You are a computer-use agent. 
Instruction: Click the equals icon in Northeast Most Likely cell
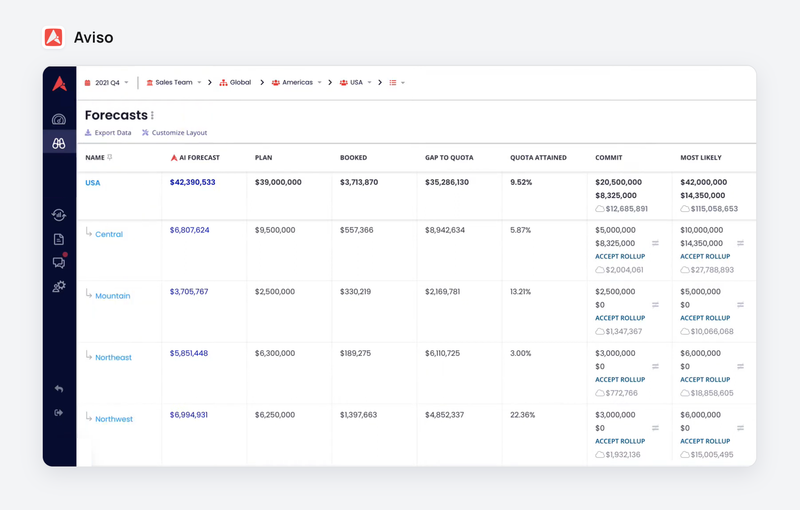(740, 366)
